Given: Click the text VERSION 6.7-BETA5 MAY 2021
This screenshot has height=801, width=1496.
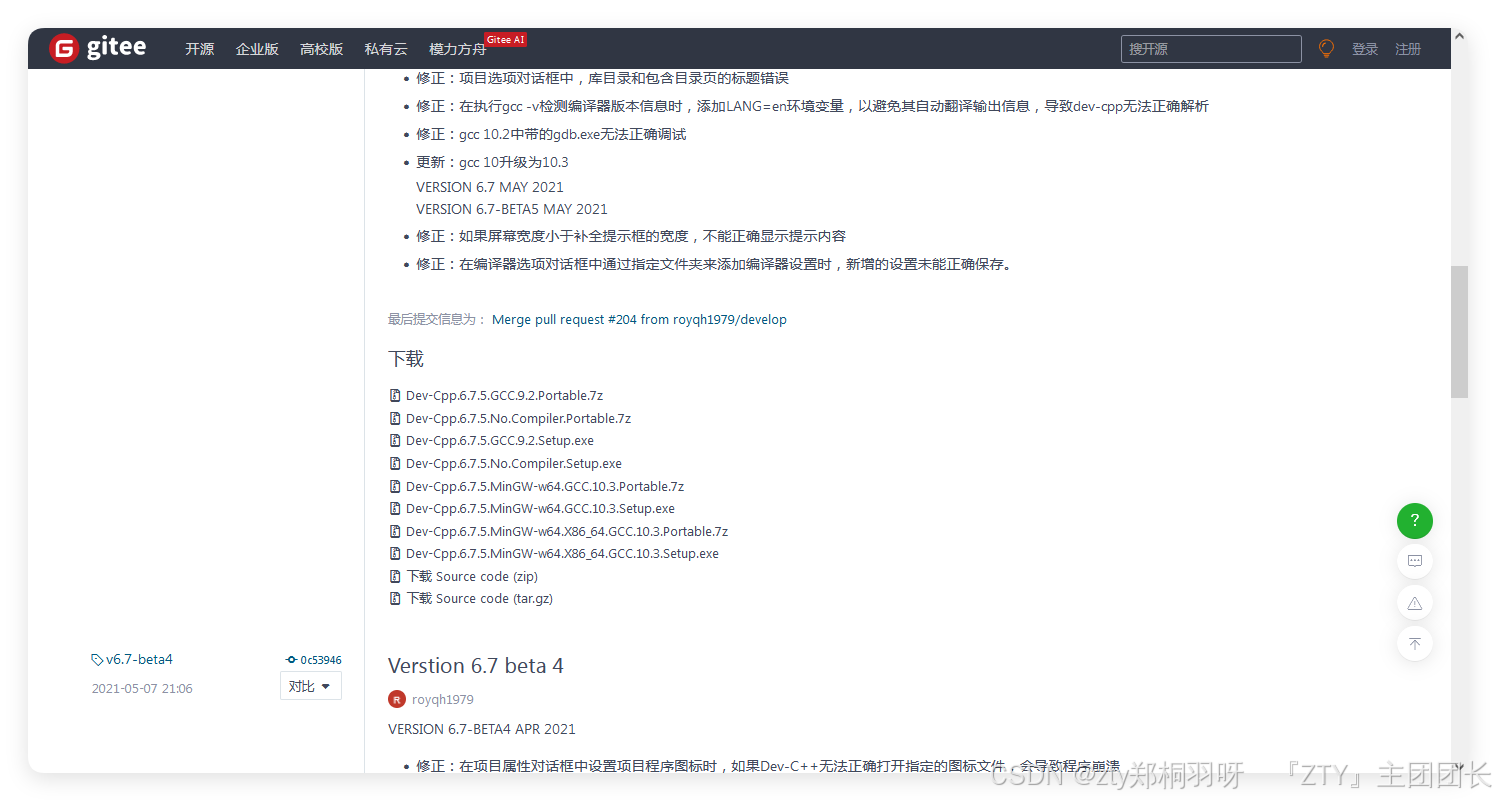Looking at the screenshot, I should click(x=512, y=209).
